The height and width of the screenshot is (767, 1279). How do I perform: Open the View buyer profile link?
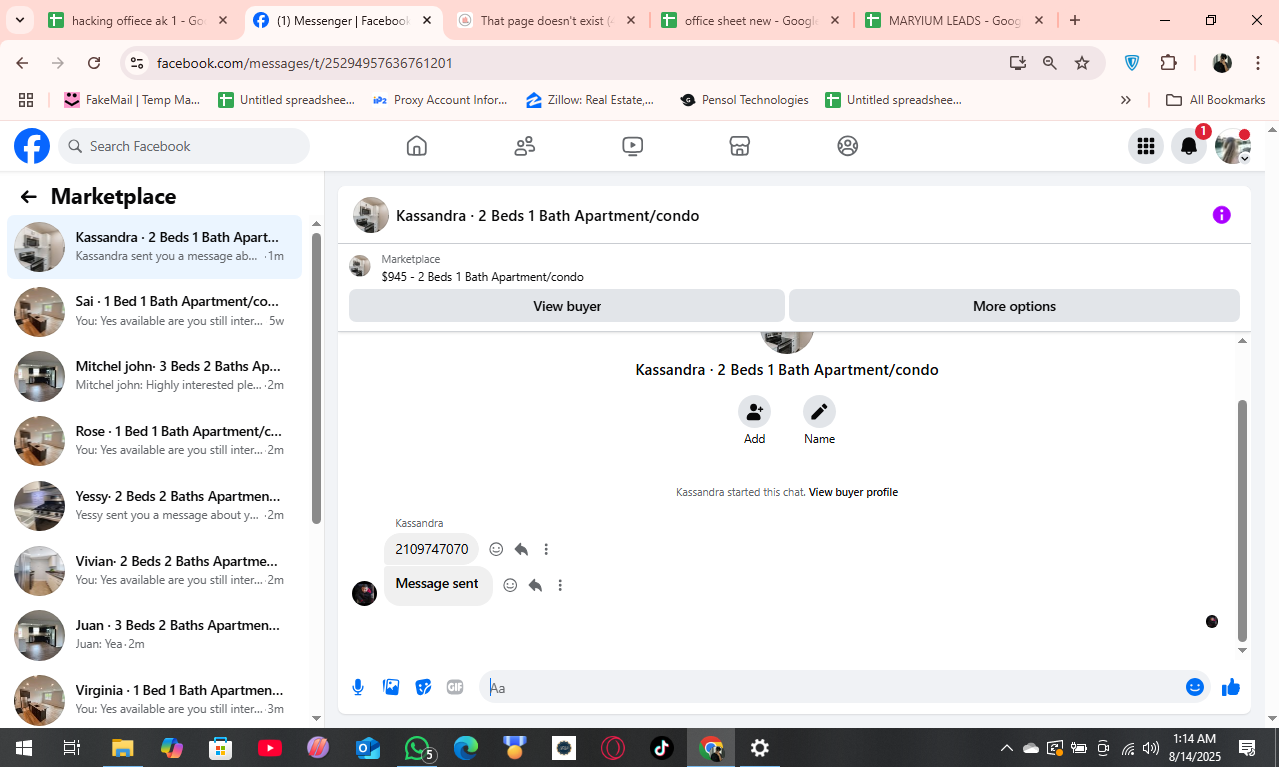click(x=853, y=492)
